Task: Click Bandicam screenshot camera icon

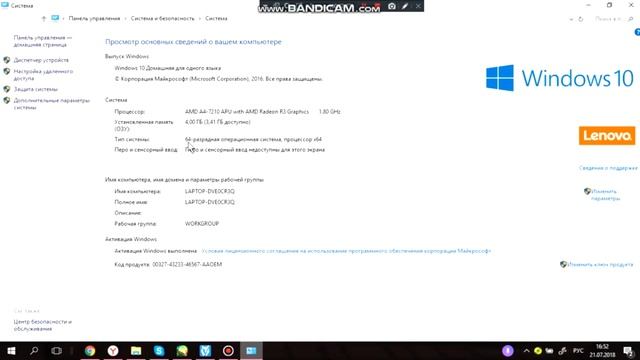Action: pyautogui.click(x=392, y=6)
